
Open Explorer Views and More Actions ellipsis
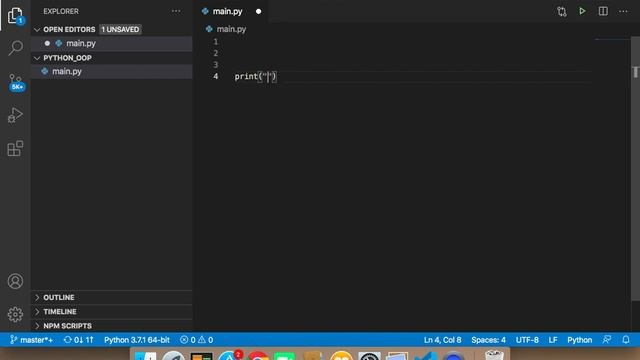pos(176,11)
